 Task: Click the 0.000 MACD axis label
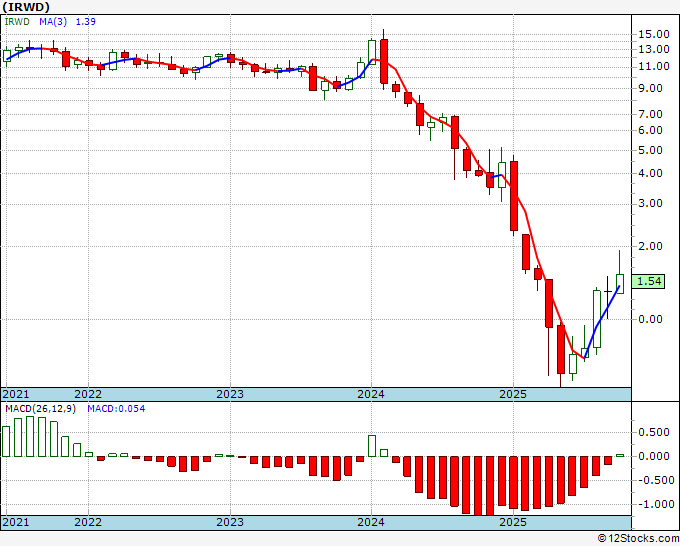[656, 456]
